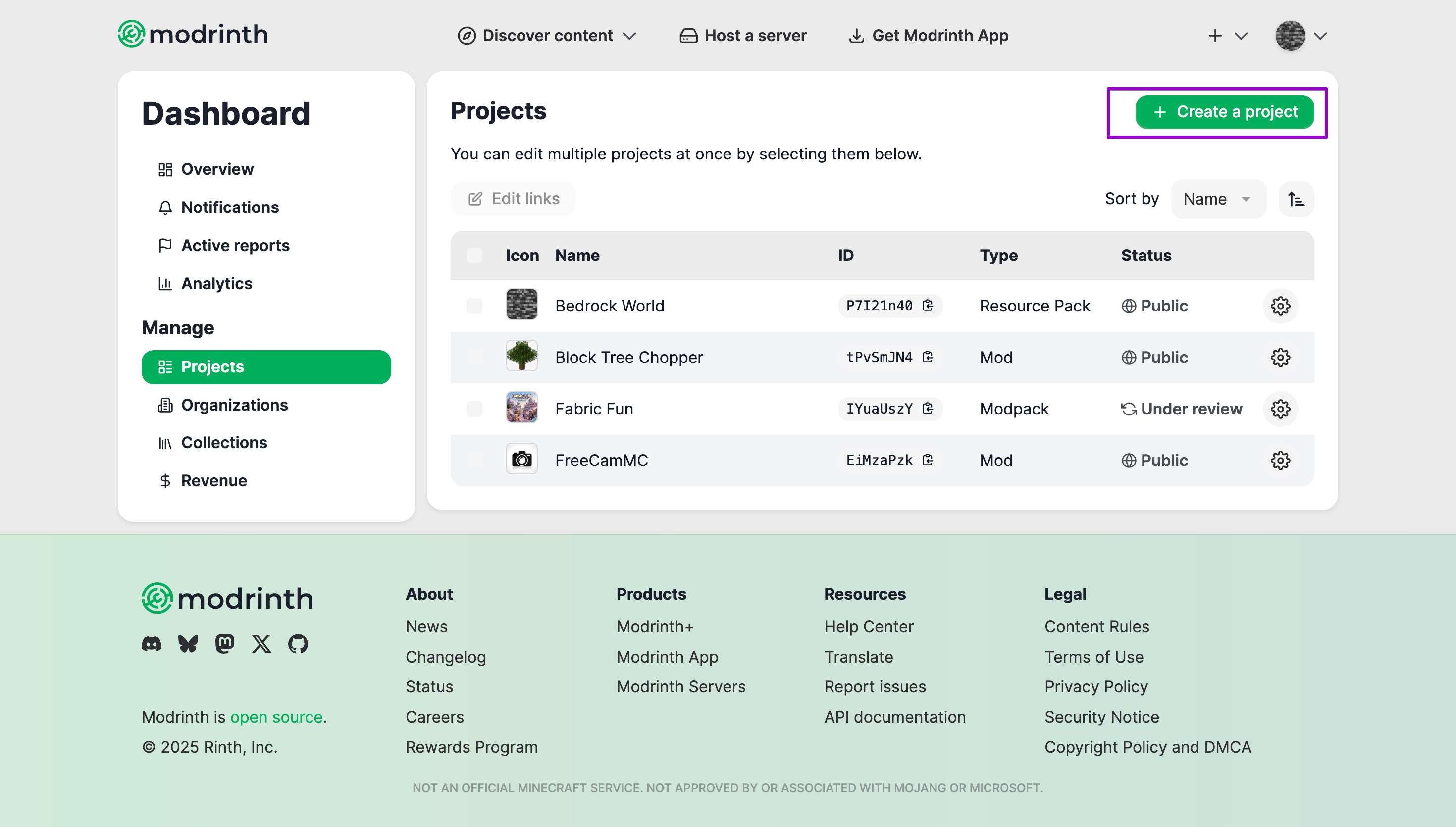Viewport: 1456px width, 827px height.
Task: Check the FreeCamMC row checkbox
Action: tap(474, 460)
